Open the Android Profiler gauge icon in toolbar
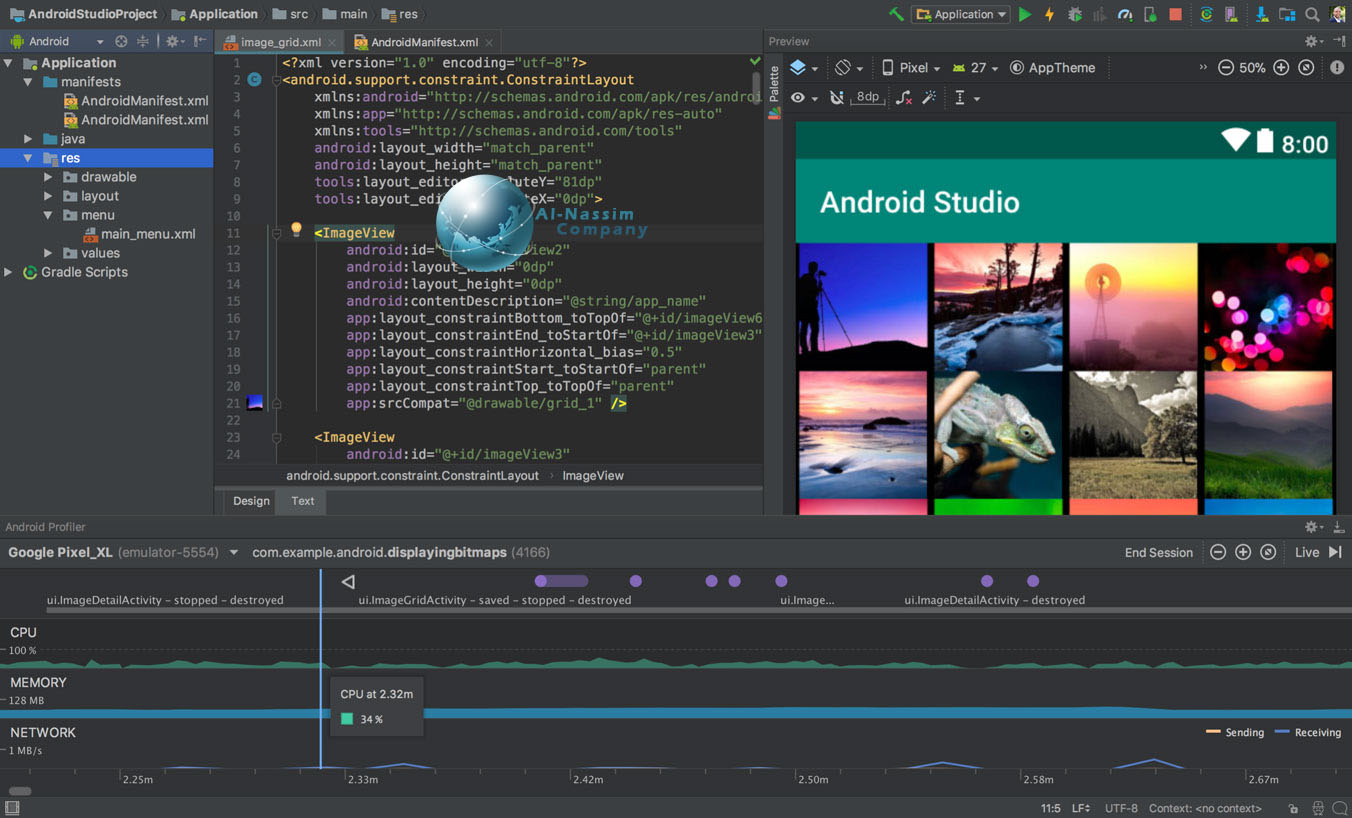Viewport: 1352px width, 818px height. click(1125, 14)
